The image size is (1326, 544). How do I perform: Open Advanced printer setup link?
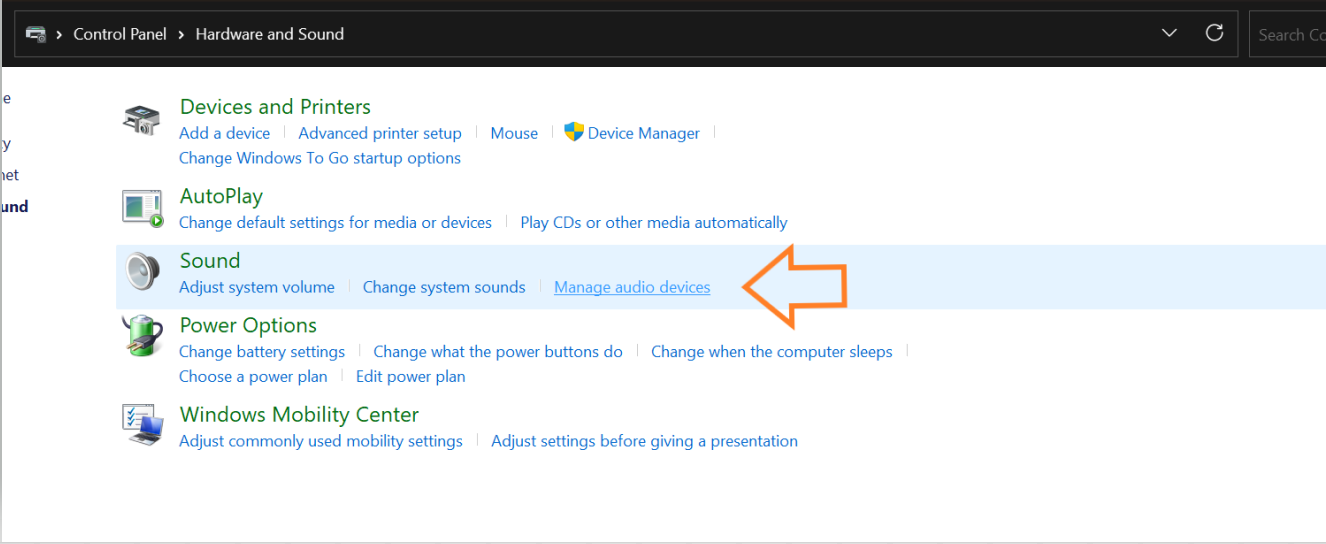click(380, 133)
